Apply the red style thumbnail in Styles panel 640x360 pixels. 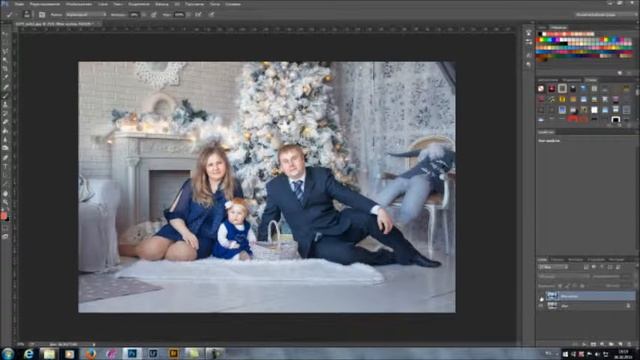(552, 89)
